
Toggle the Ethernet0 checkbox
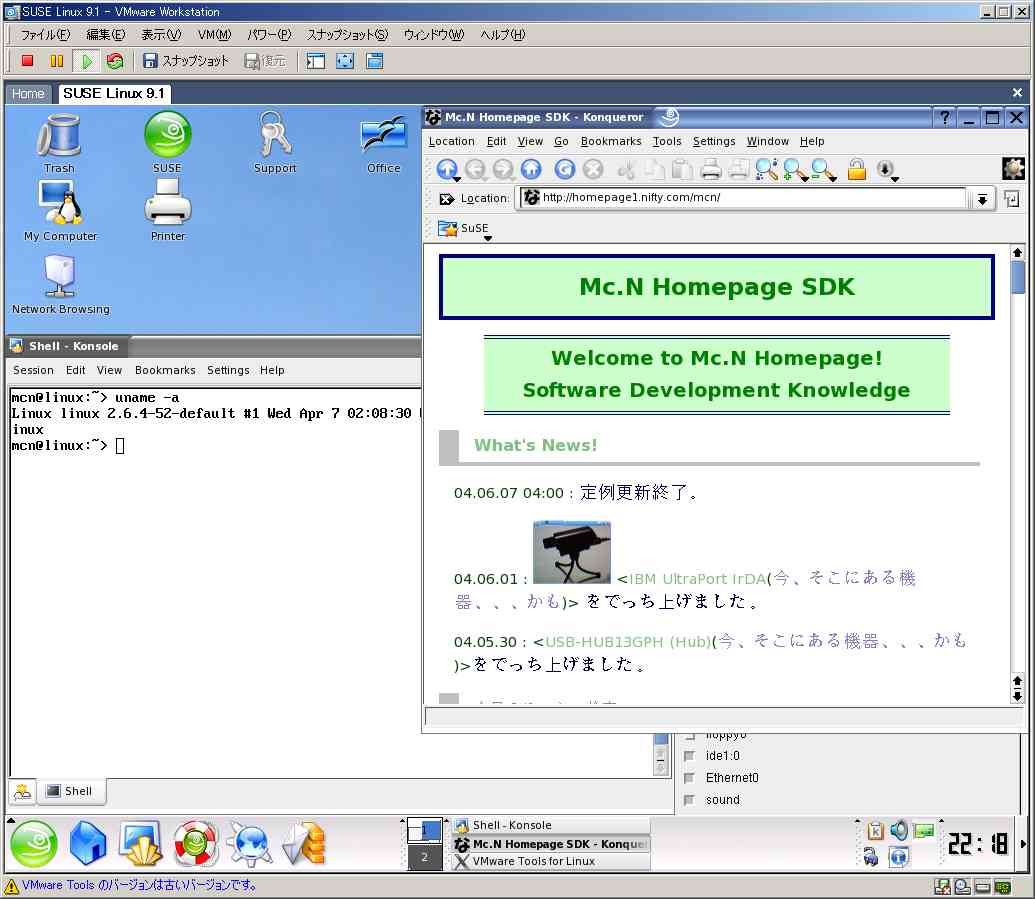689,778
